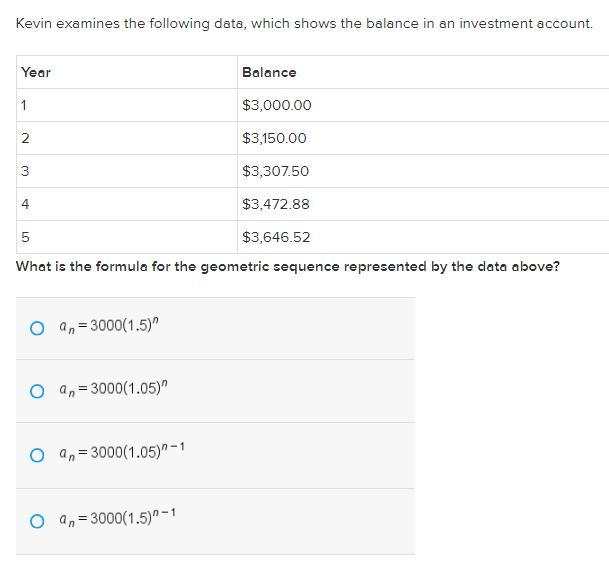Click the Balance column header
Screen dimensions: 609x567
269,72
